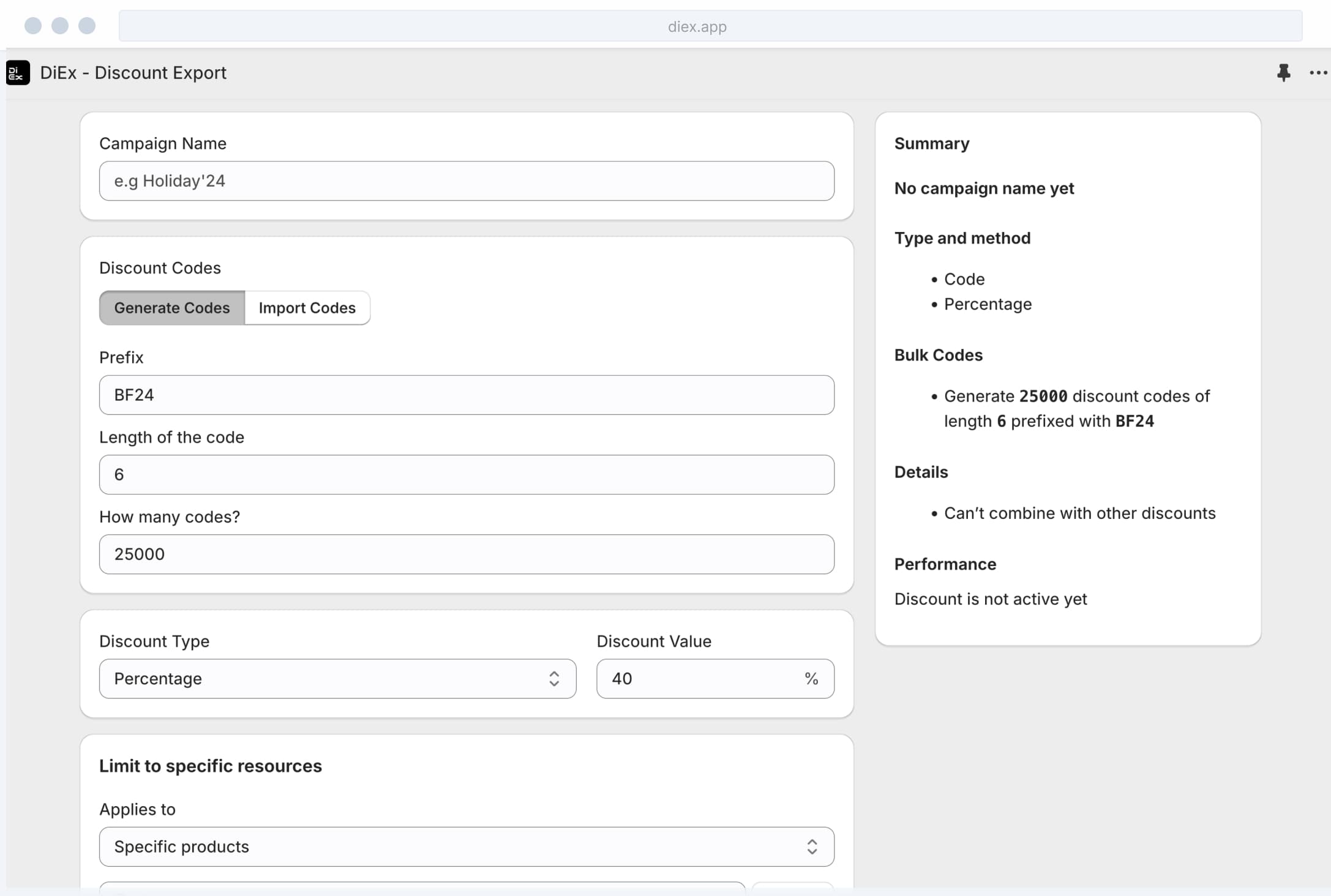This screenshot has width=1331, height=896.
Task: Edit the Discount Value field showing 40
Action: [x=698, y=678]
